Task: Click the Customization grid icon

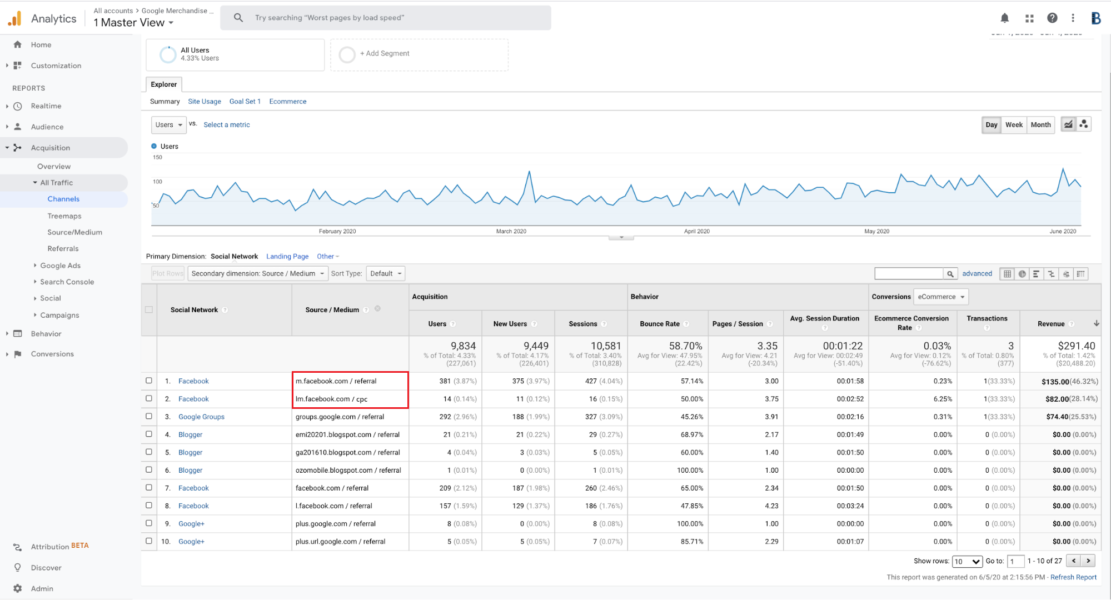Action: [18, 65]
